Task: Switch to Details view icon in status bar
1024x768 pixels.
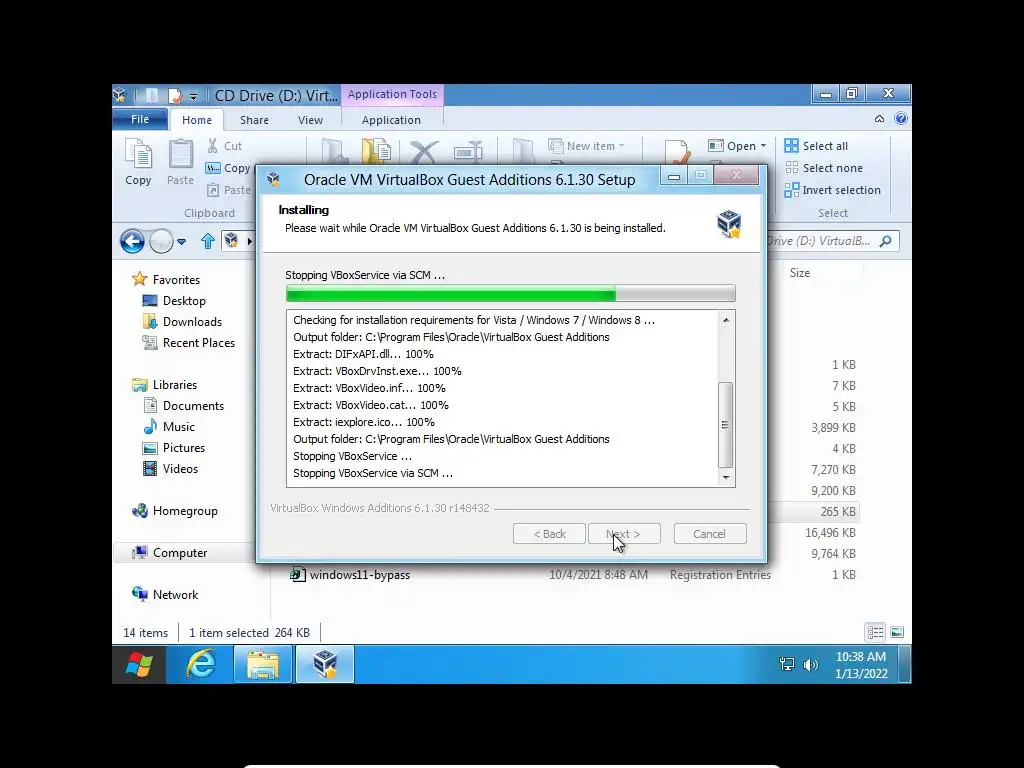Action: pyautogui.click(x=875, y=632)
